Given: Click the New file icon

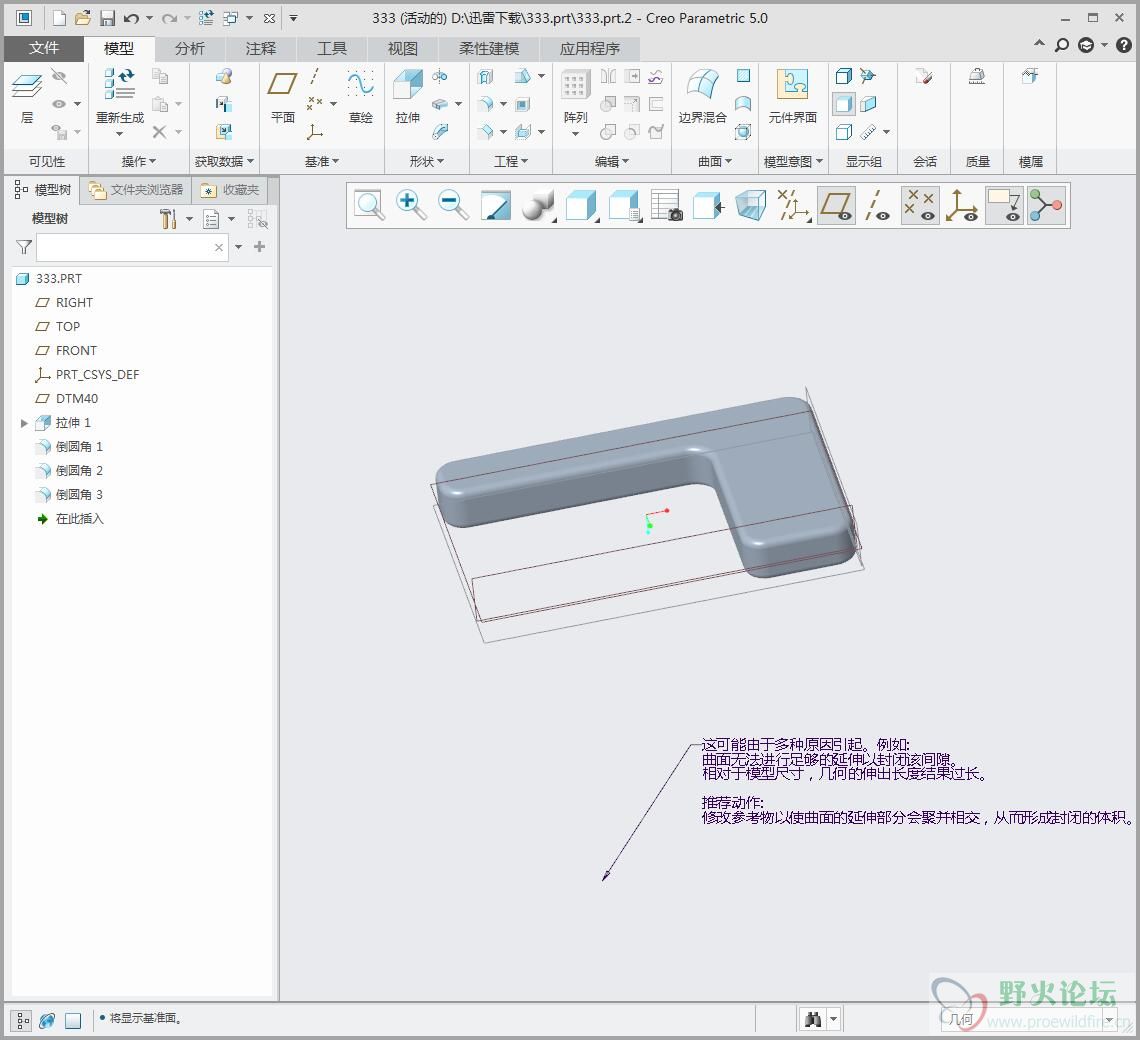Looking at the screenshot, I should click(x=60, y=18).
